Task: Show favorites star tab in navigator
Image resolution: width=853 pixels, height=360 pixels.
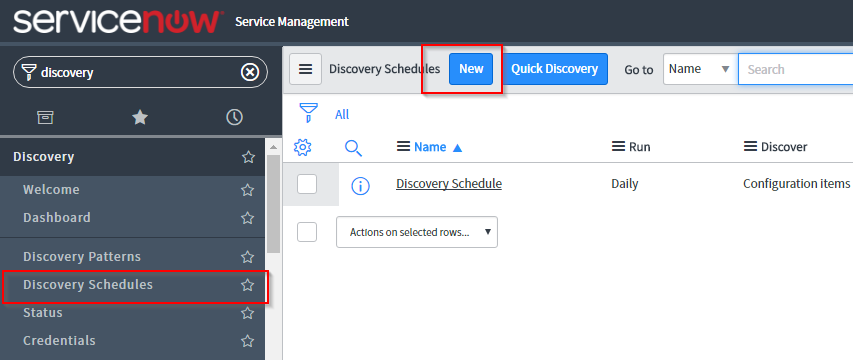Action: tap(140, 117)
